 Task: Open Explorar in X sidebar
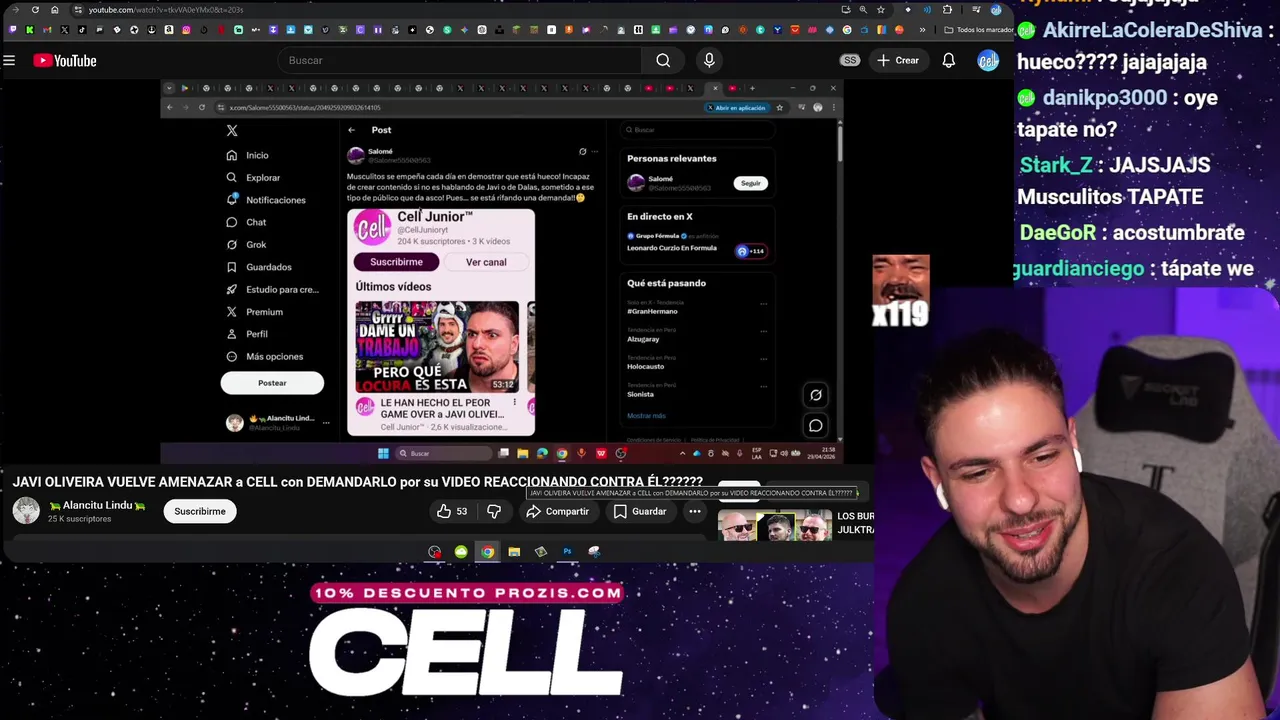click(253, 178)
